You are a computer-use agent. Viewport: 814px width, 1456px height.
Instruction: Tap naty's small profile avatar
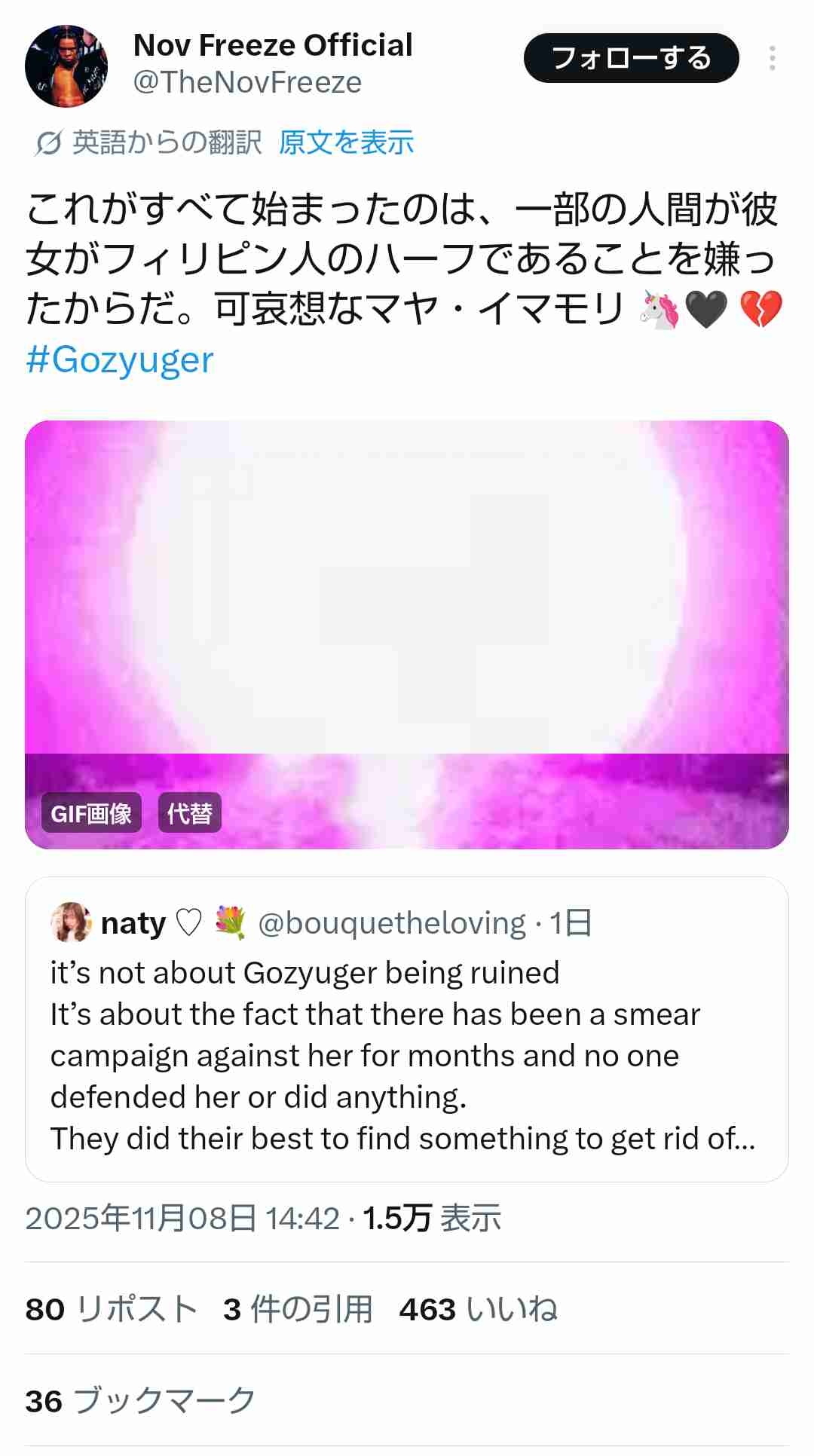[x=71, y=922]
